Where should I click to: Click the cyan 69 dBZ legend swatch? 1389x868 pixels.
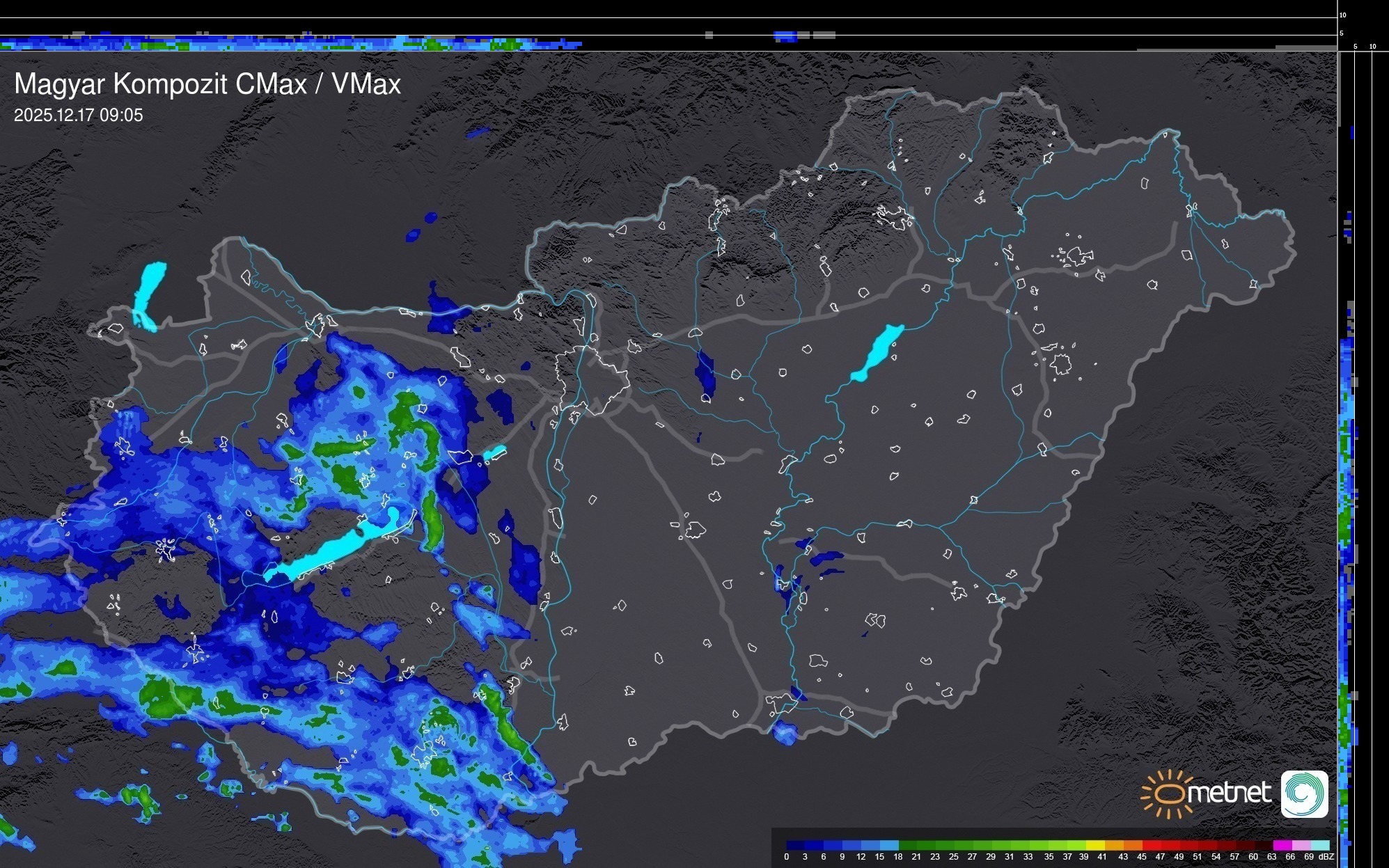coord(1319,845)
